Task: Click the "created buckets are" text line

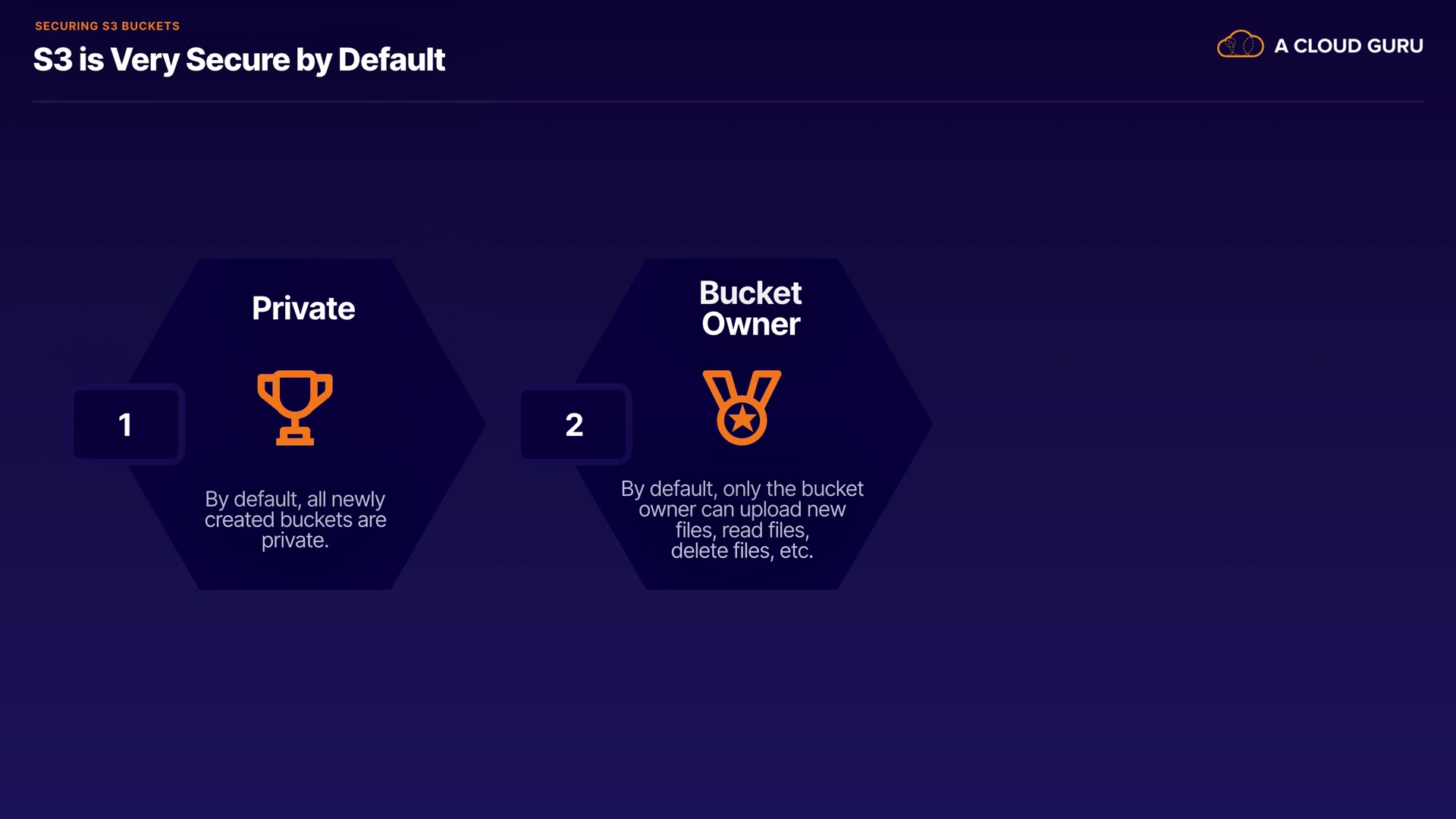Action: point(295,519)
